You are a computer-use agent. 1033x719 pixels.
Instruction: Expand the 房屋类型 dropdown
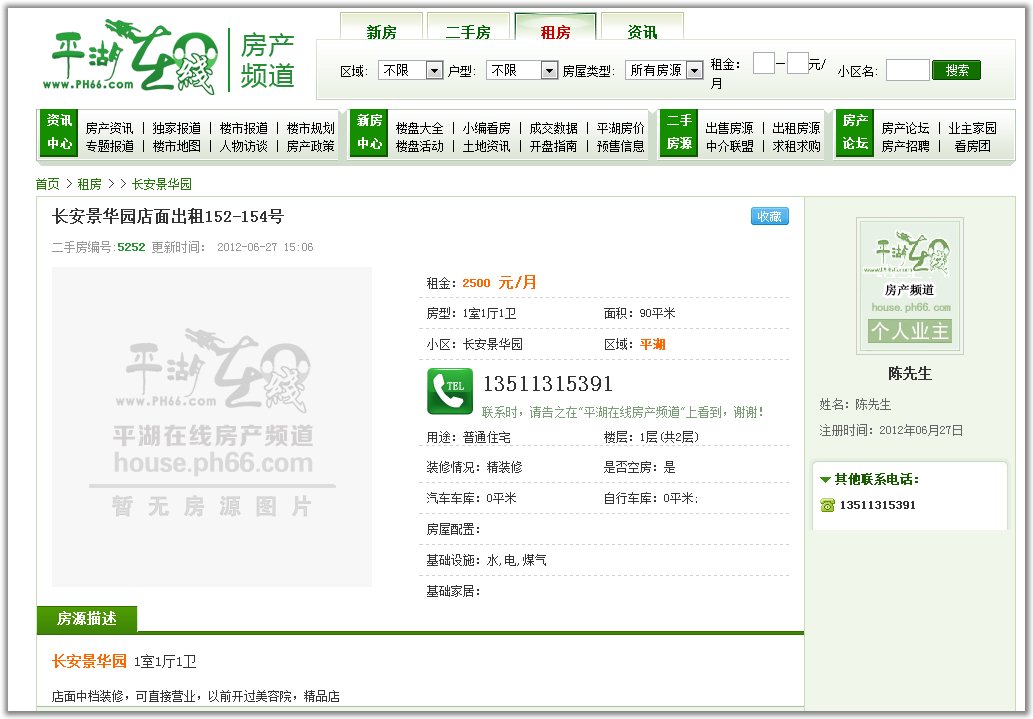662,70
